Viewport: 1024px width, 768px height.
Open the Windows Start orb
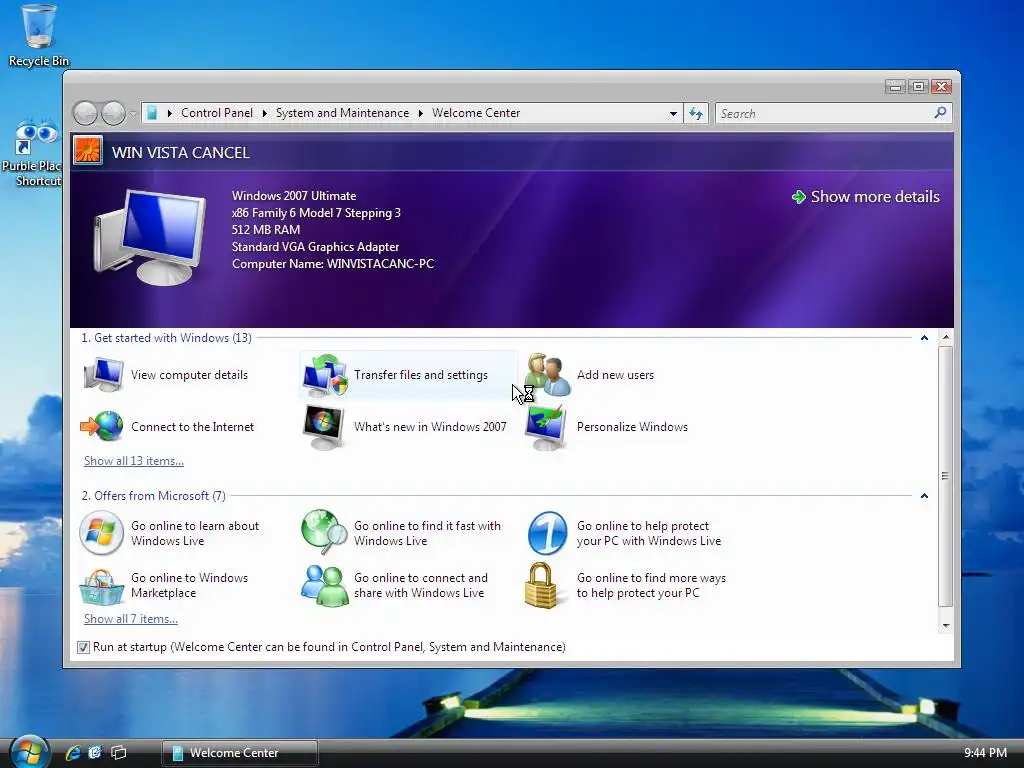(29, 752)
